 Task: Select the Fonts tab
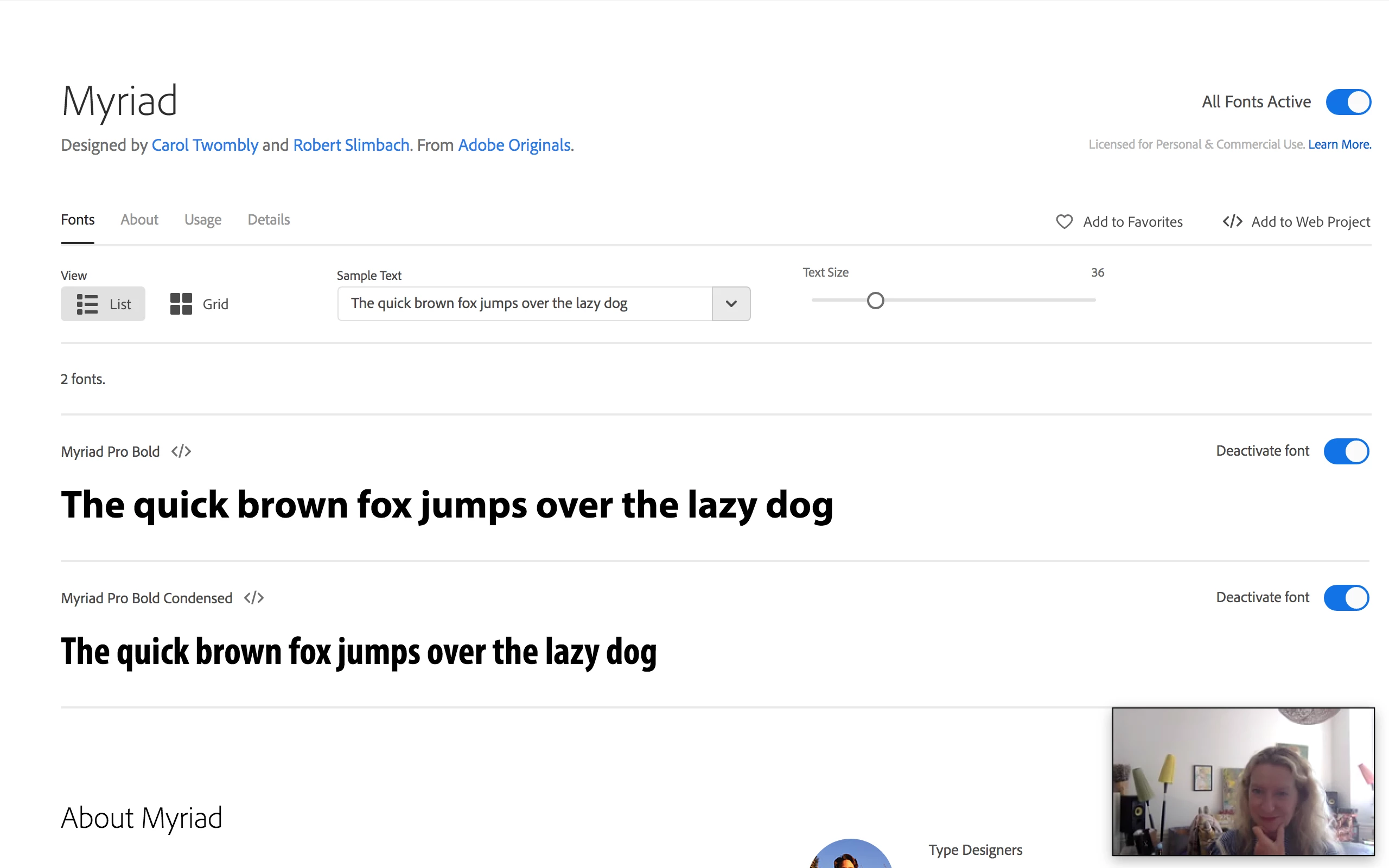(78, 220)
